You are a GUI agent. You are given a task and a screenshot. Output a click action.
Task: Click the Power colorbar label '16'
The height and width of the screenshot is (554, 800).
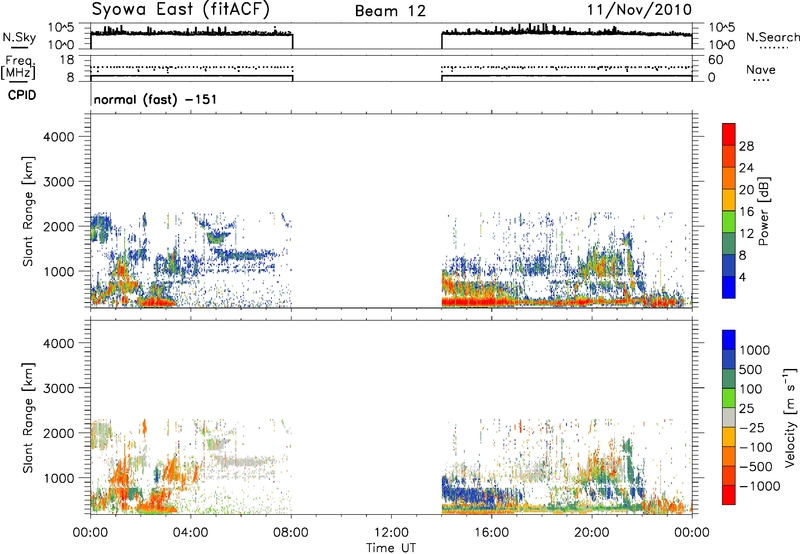click(x=746, y=212)
